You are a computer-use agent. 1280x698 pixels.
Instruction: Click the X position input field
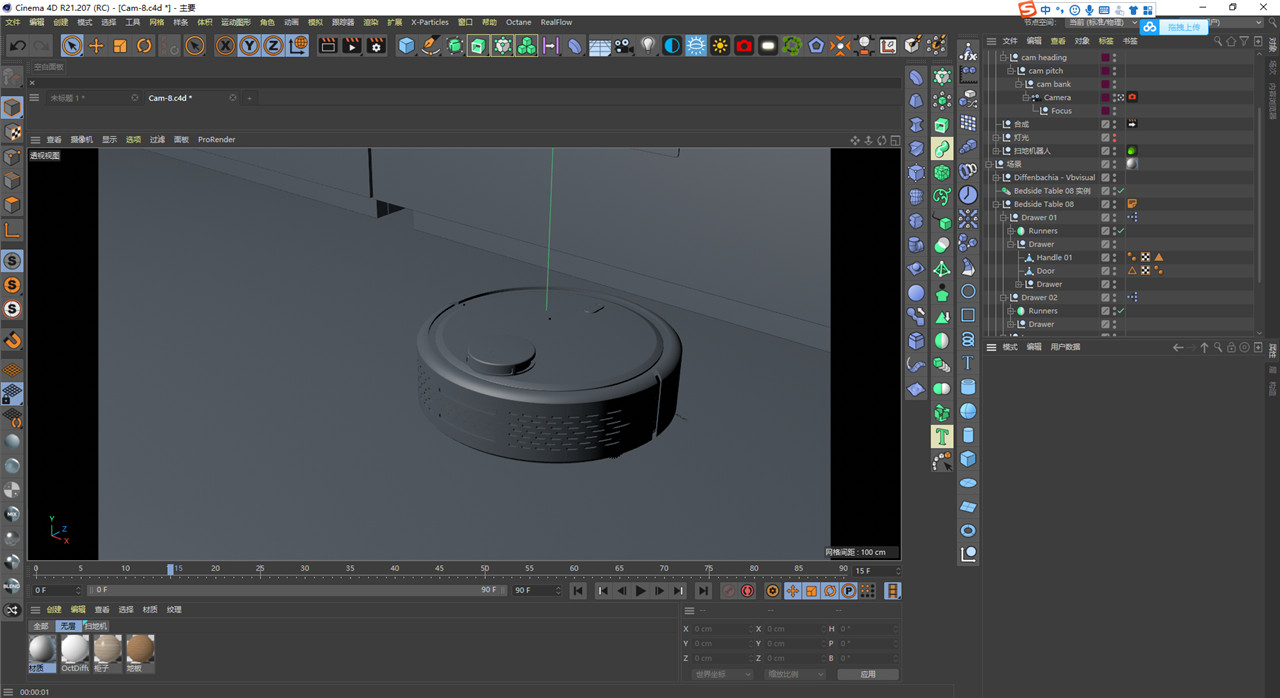721,629
